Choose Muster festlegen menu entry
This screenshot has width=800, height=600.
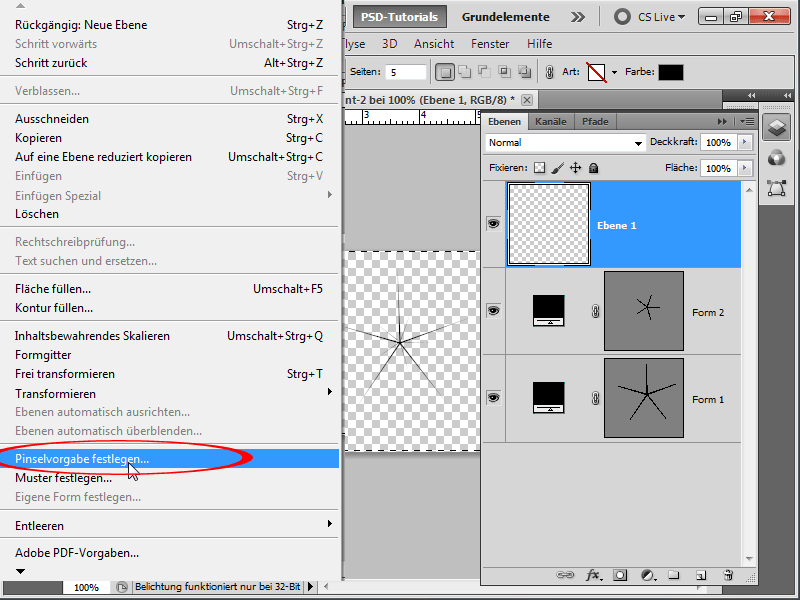click(169, 478)
